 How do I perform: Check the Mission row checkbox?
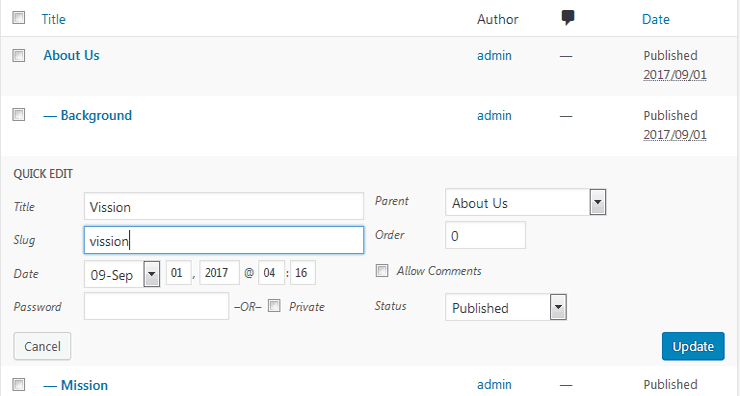point(19,384)
